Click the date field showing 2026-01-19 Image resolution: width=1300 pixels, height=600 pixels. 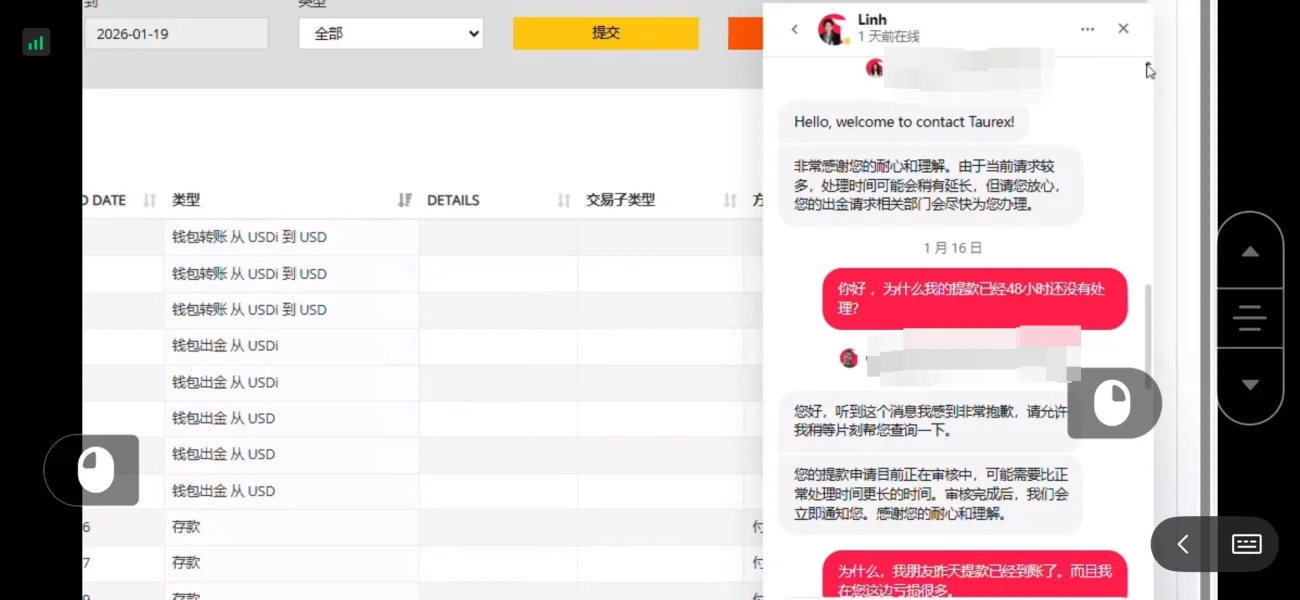point(176,33)
